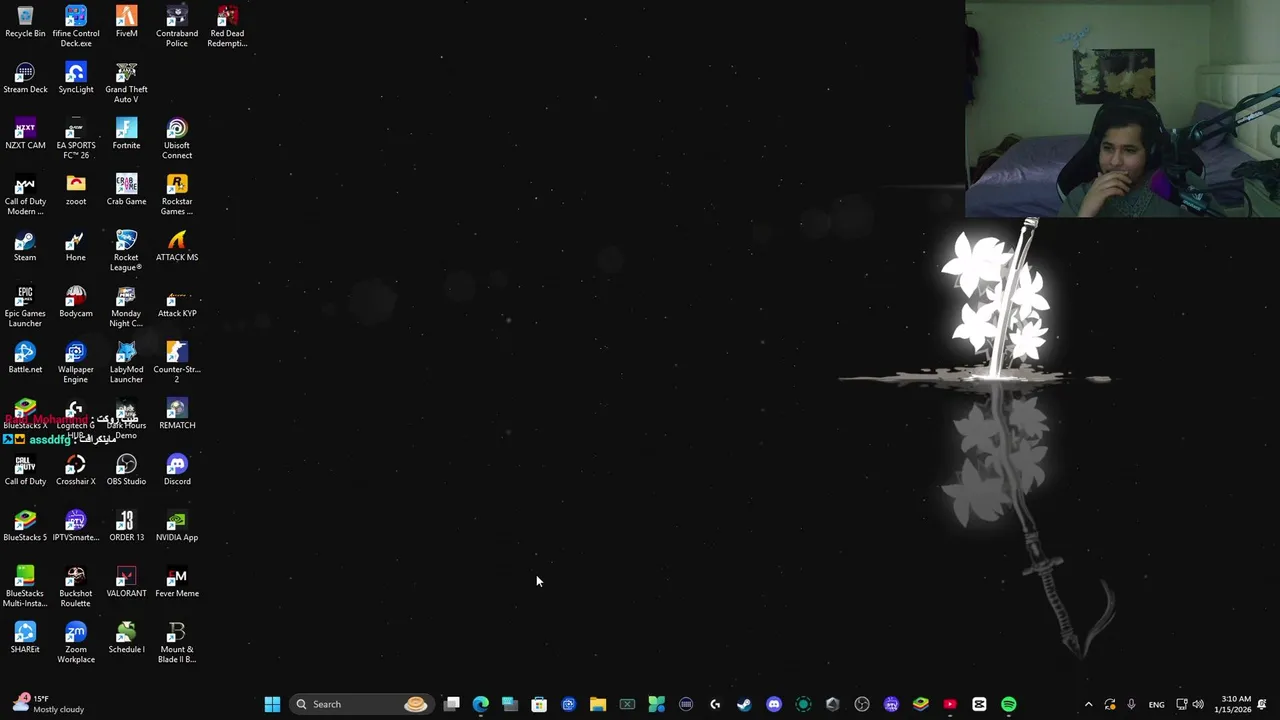Launch BlueStacks Multi-Instance shortcut
Screen dimensions: 1280x720
(x=25, y=587)
